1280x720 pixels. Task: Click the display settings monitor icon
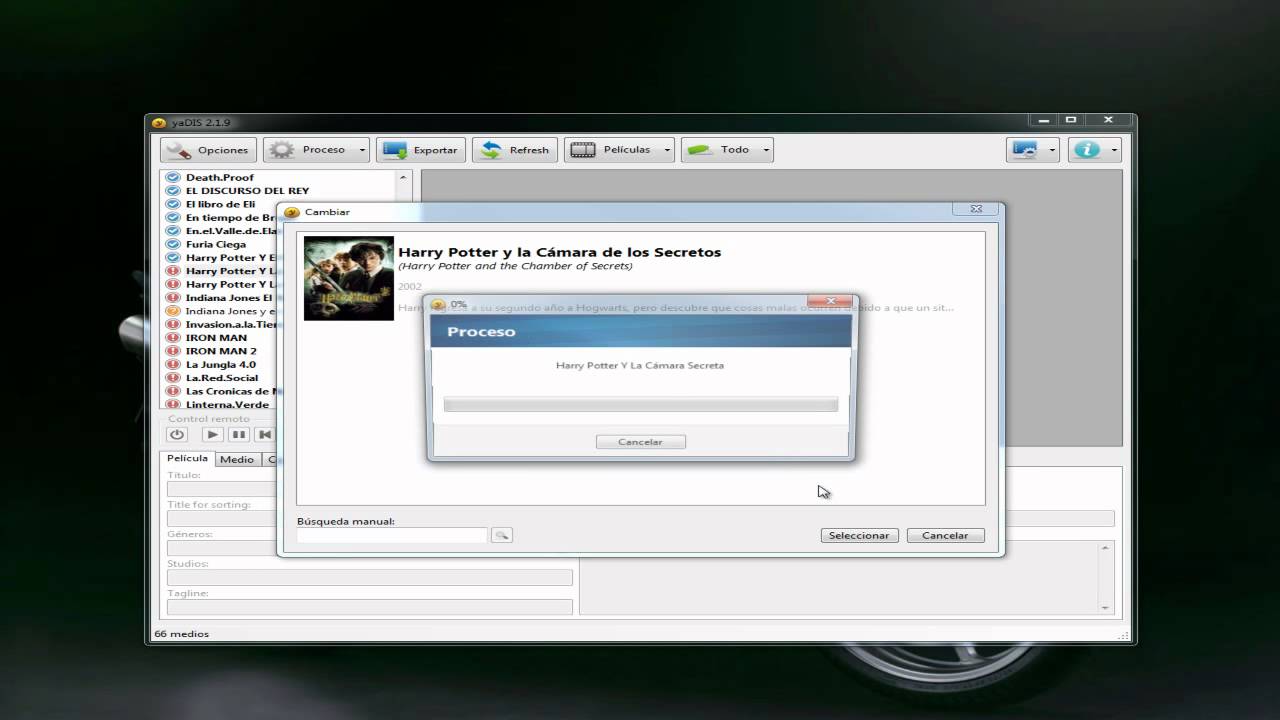pyautogui.click(x=1025, y=150)
